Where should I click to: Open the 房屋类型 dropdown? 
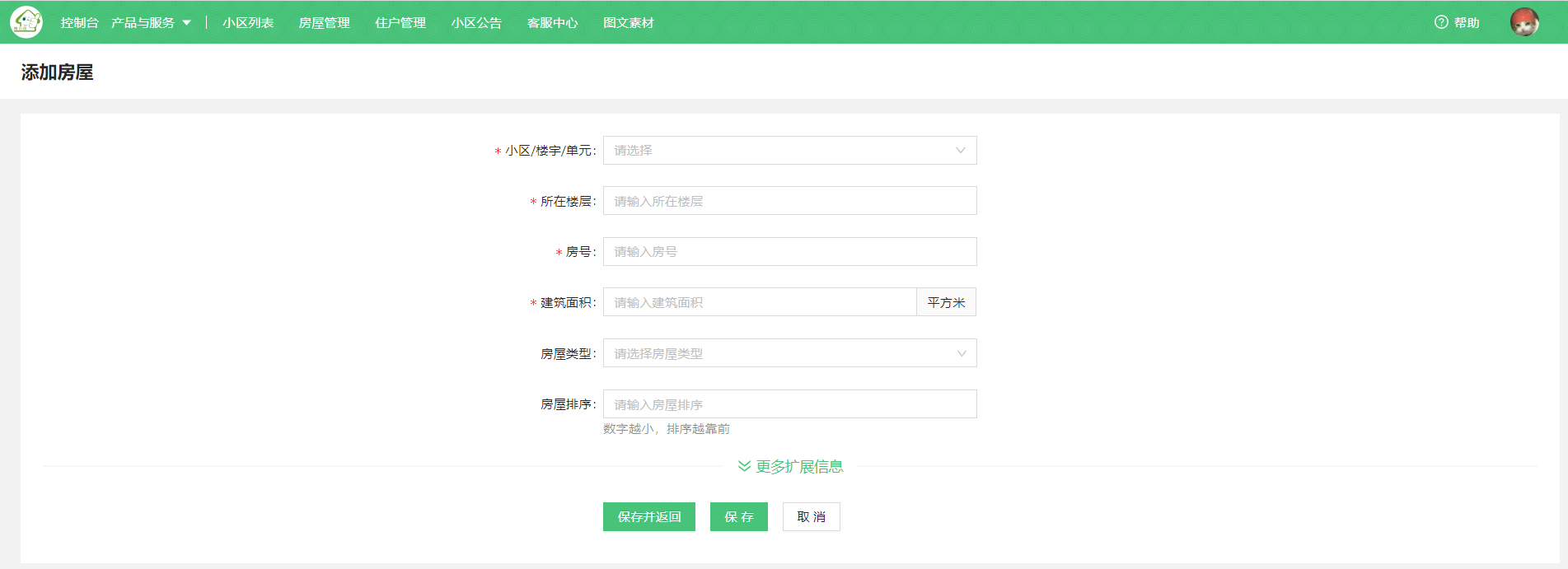(x=789, y=353)
